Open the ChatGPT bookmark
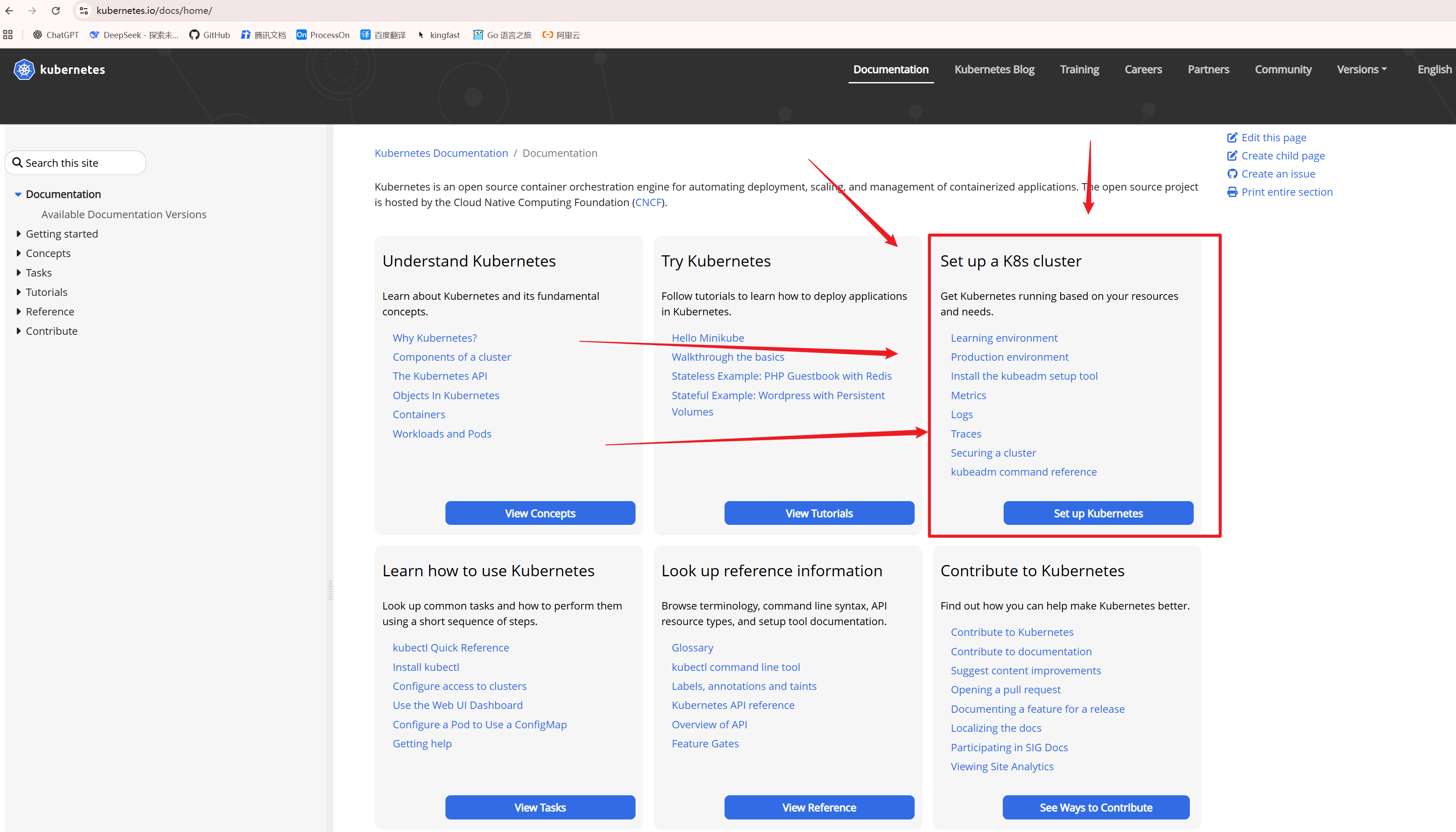1456x832 pixels. pos(56,35)
